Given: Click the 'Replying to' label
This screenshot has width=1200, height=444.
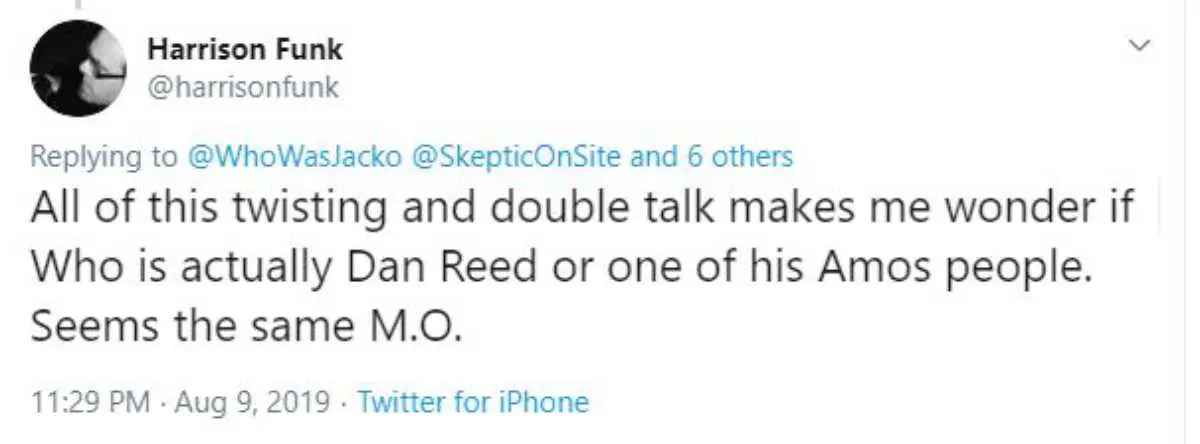Looking at the screenshot, I should point(102,156).
